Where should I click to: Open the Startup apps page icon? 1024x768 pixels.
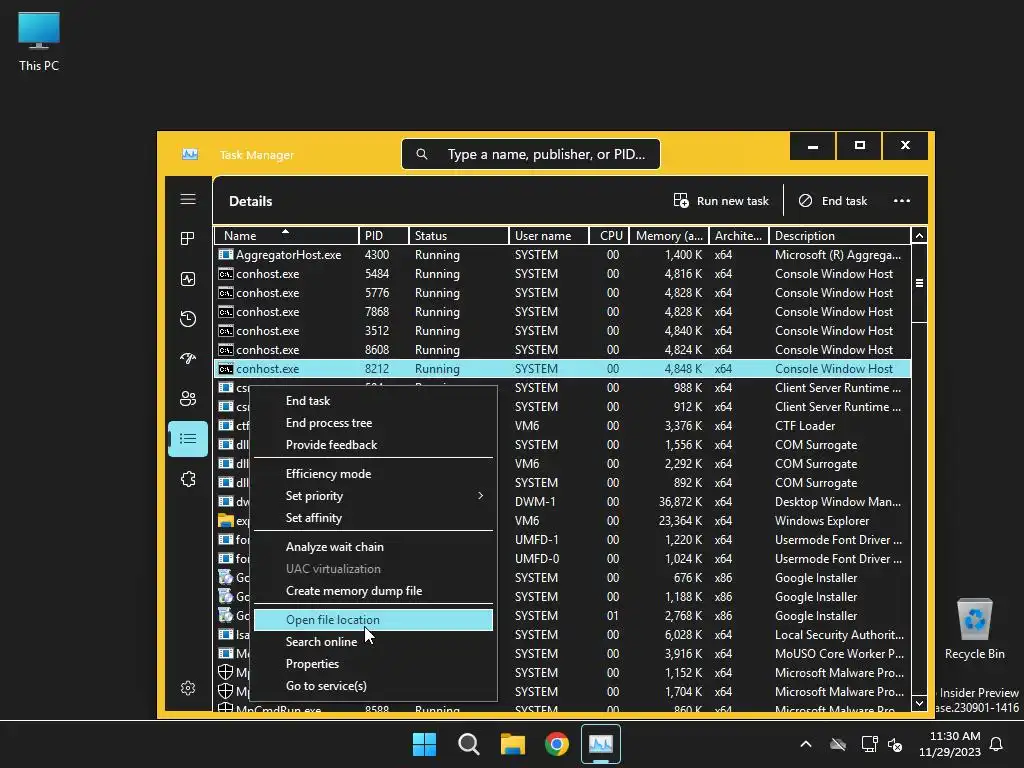[x=188, y=359]
